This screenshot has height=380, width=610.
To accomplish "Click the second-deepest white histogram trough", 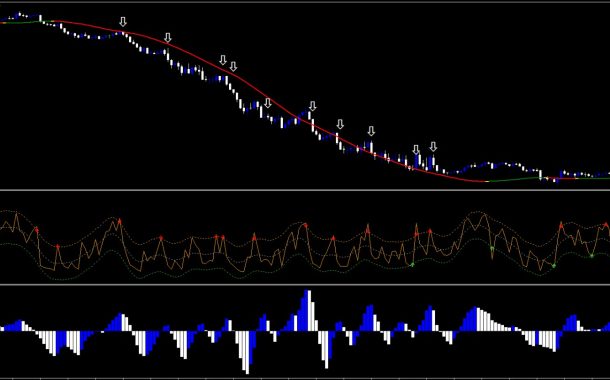I will (x=326, y=349).
